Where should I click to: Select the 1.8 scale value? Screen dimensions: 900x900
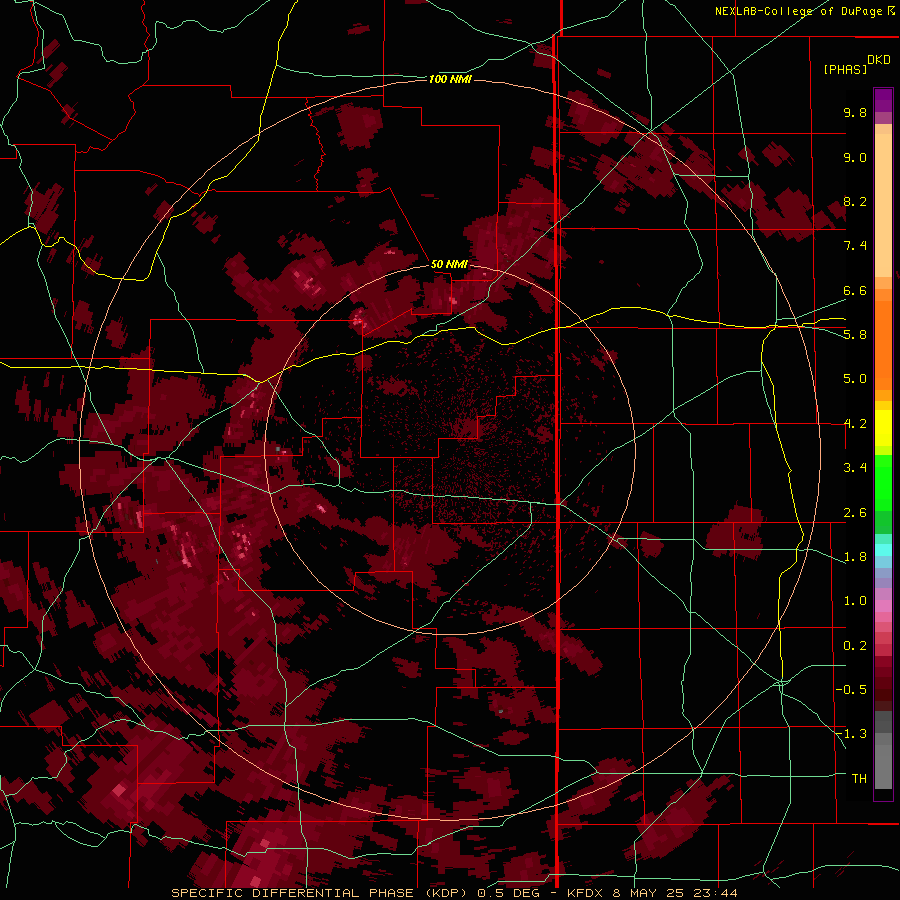click(x=855, y=557)
